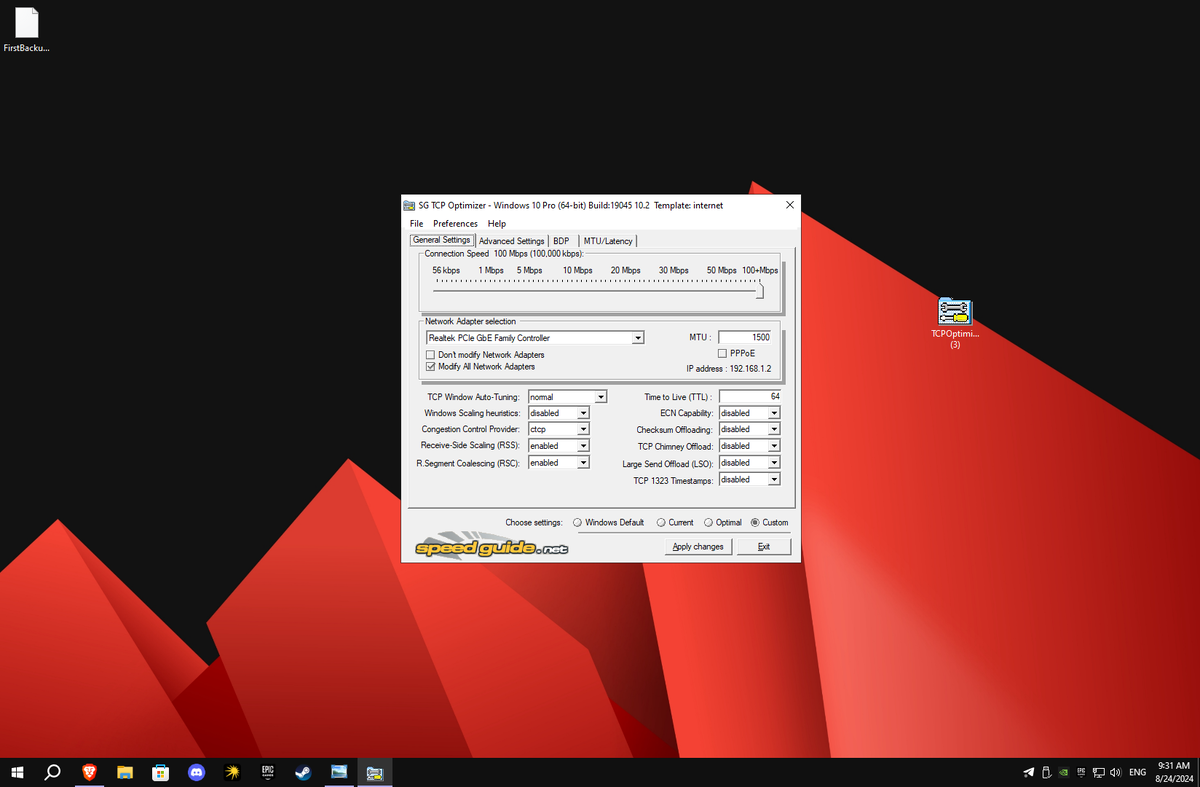This screenshot has height=787, width=1200.
Task: Open Steam from taskbar
Action: click(x=303, y=772)
